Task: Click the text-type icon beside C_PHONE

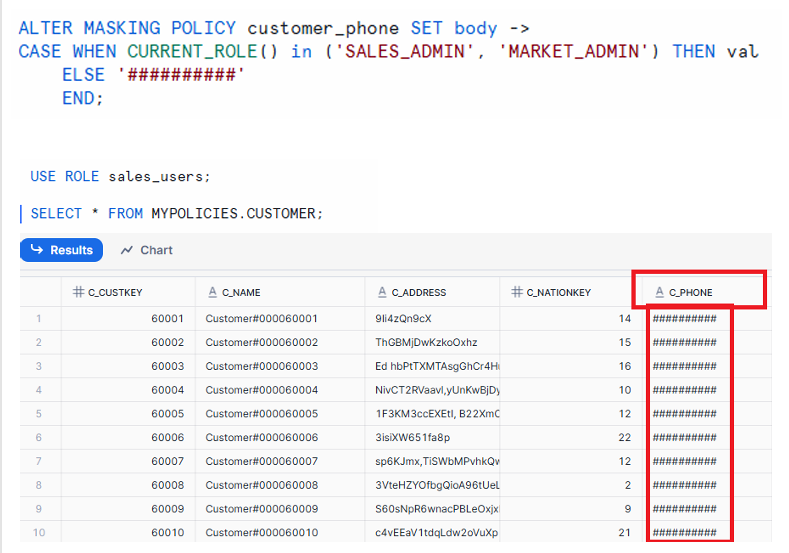Action: pyautogui.click(x=659, y=292)
